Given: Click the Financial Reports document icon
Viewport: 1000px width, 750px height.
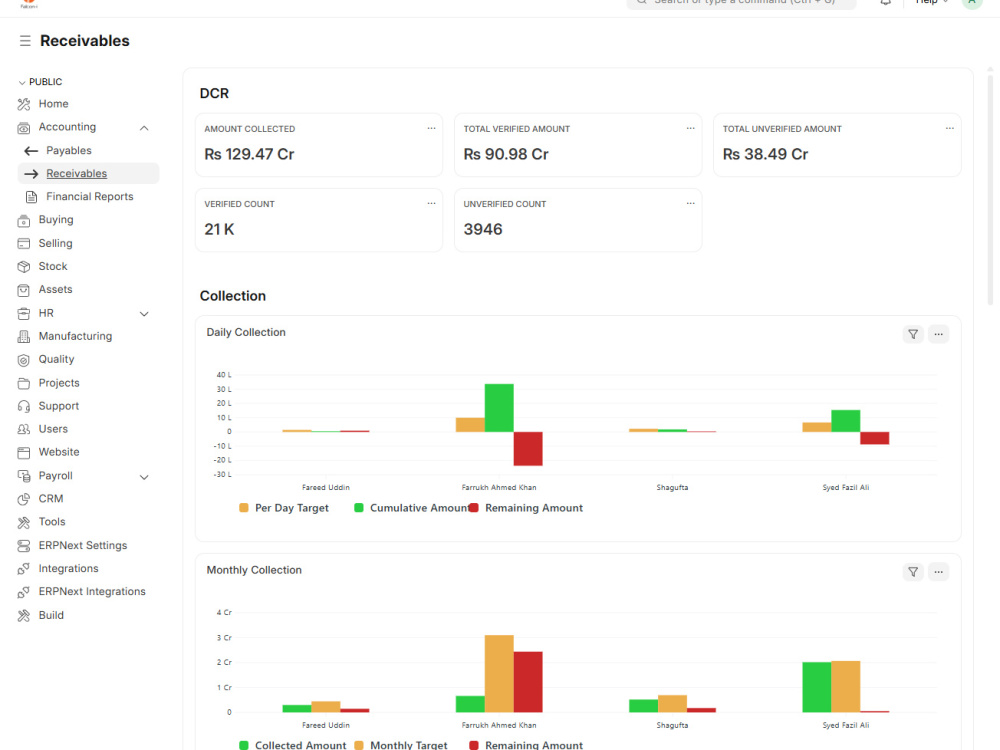Looking at the screenshot, I should pos(31,197).
